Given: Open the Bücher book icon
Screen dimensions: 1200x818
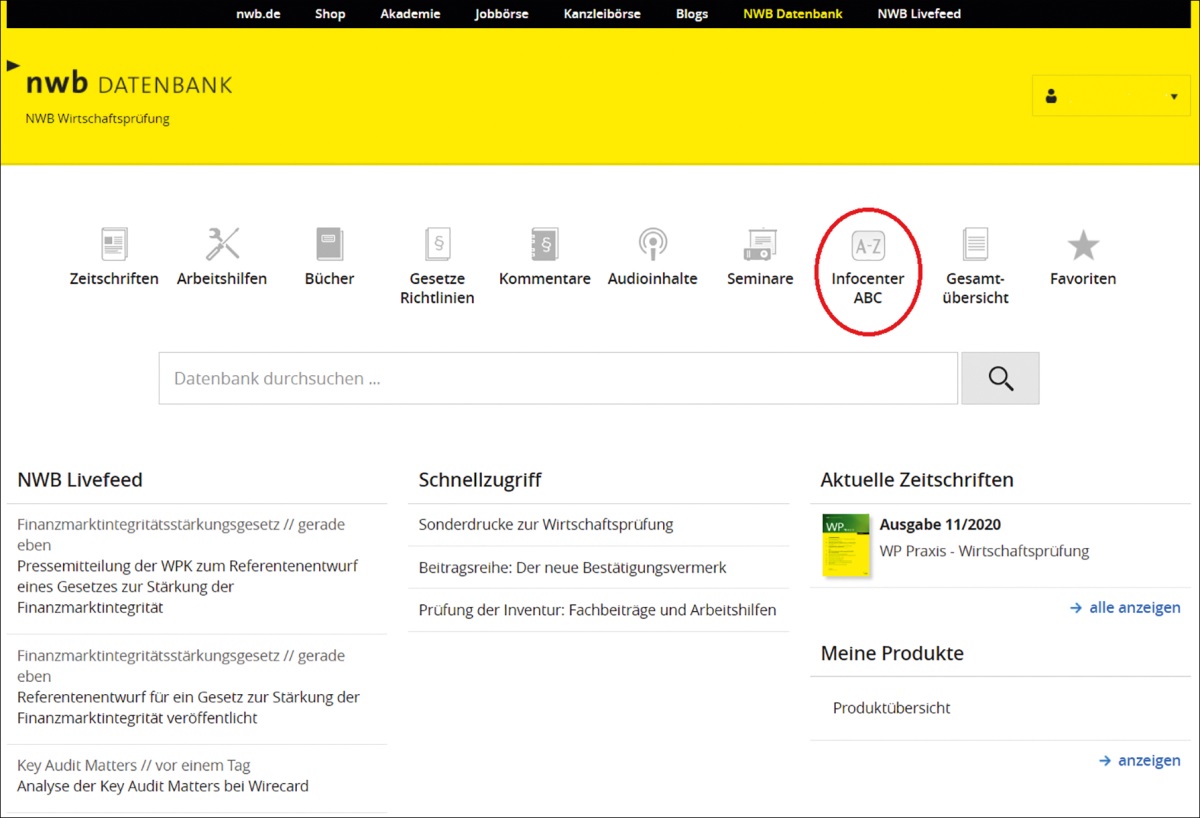Looking at the screenshot, I should [329, 245].
